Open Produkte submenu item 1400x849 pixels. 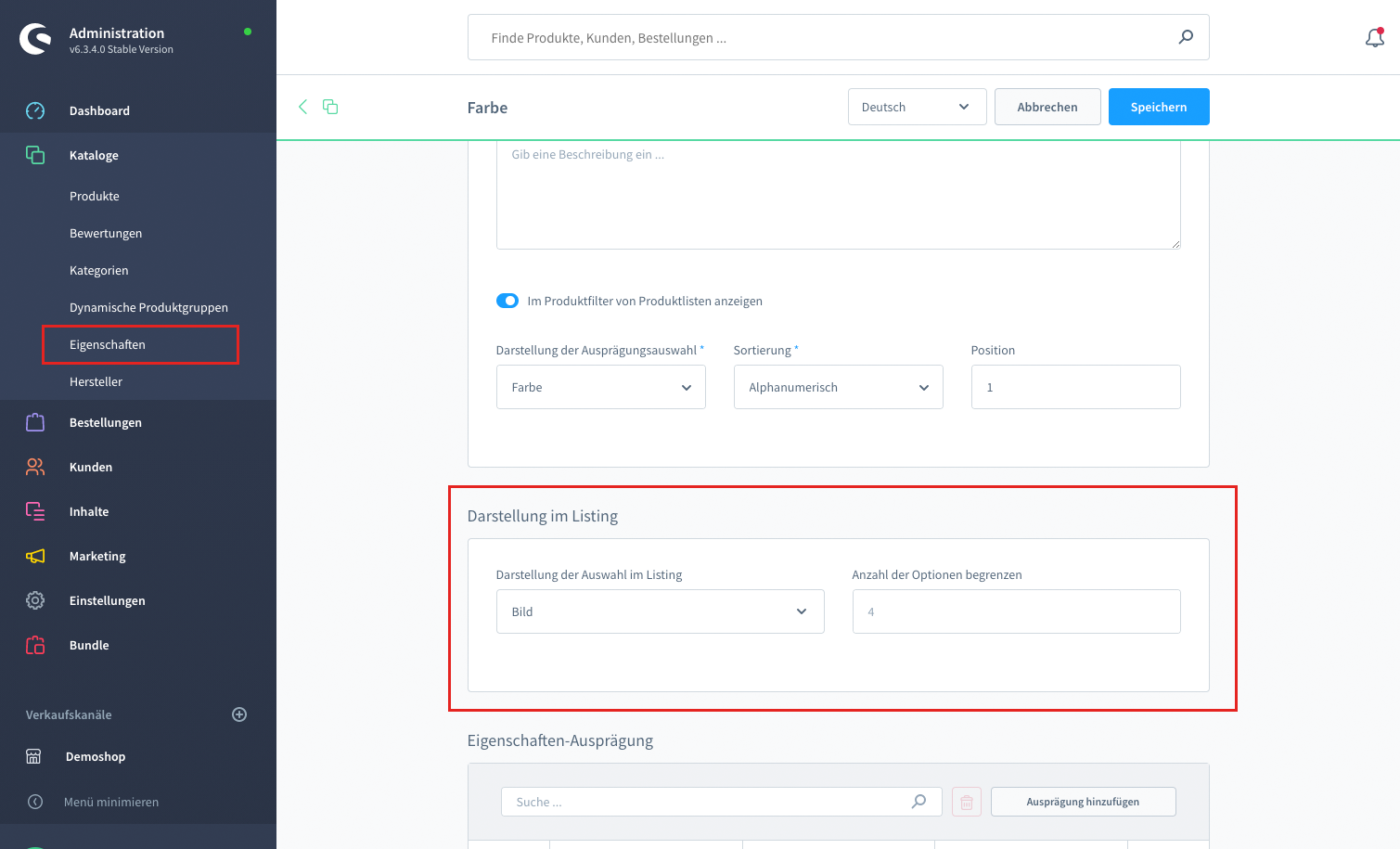point(95,196)
